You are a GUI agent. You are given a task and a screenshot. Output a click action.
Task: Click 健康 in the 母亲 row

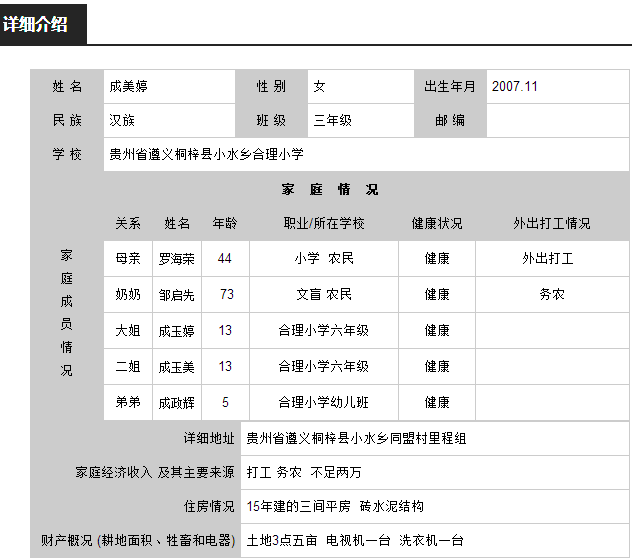coord(437,258)
